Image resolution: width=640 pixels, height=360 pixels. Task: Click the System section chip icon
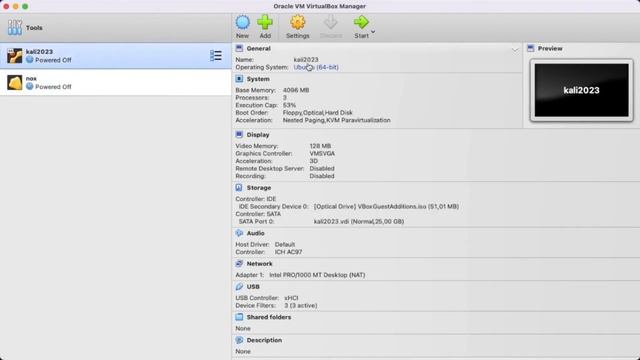[239, 79]
